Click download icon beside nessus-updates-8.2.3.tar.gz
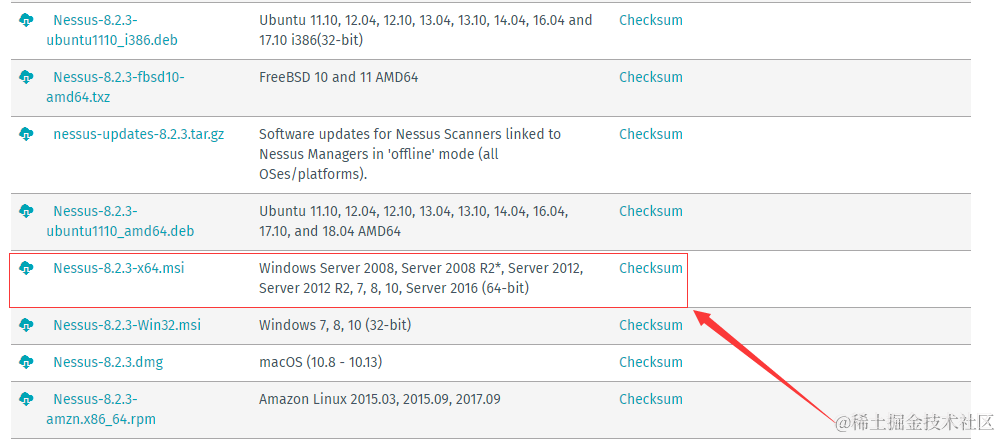Image resolution: width=1001 pixels, height=439 pixels. [x=26, y=135]
